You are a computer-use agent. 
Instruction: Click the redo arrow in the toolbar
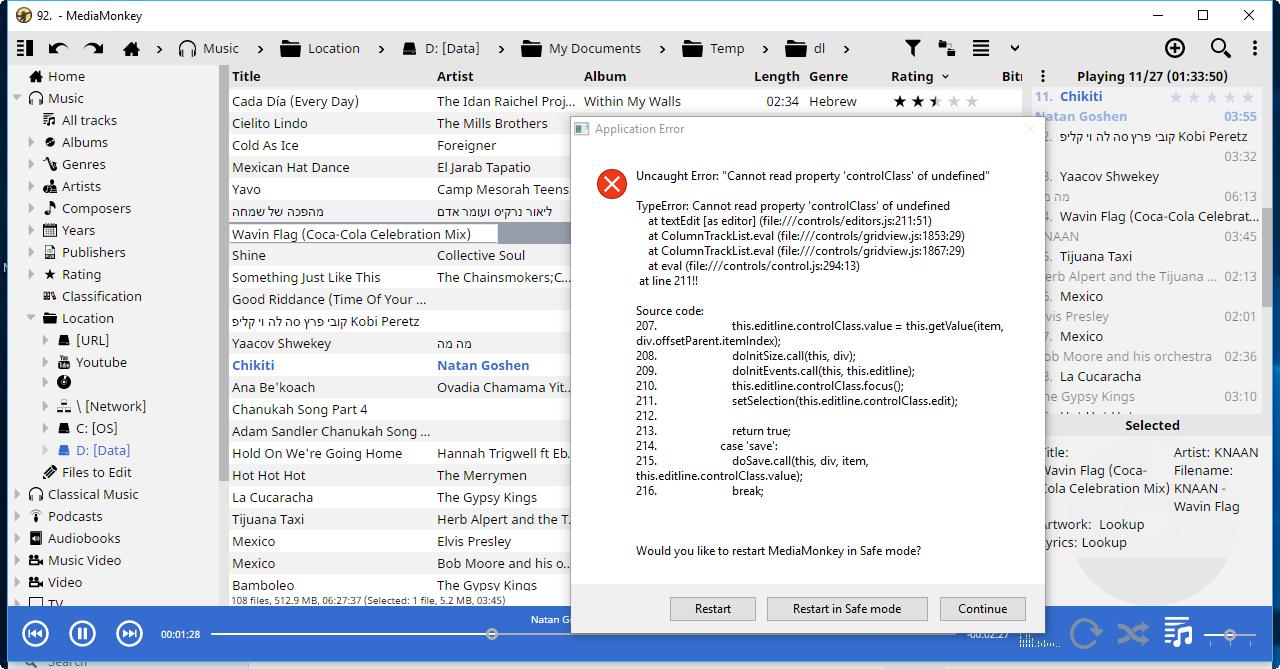[94, 48]
